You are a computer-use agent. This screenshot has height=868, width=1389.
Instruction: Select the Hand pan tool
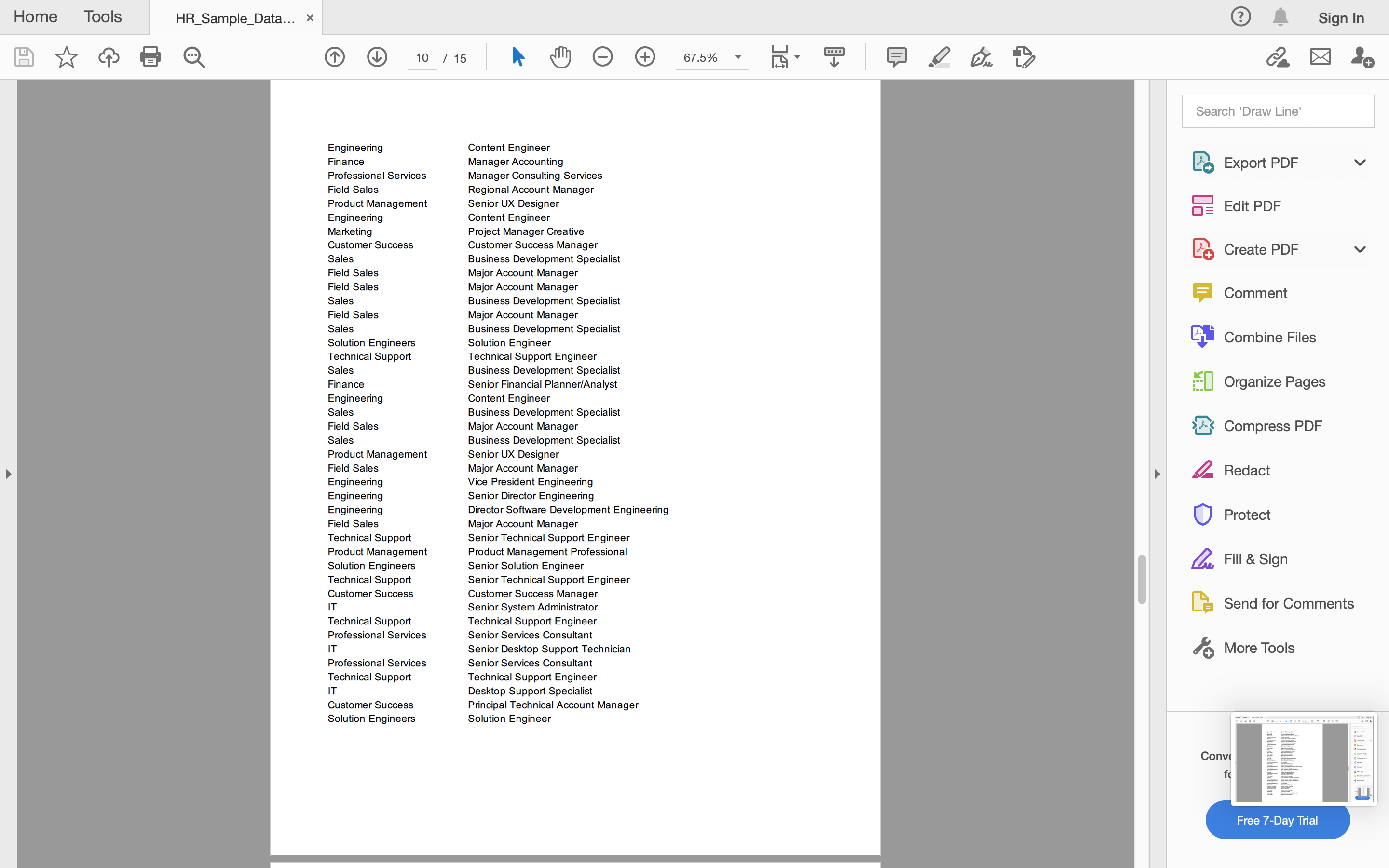pos(560,57)
